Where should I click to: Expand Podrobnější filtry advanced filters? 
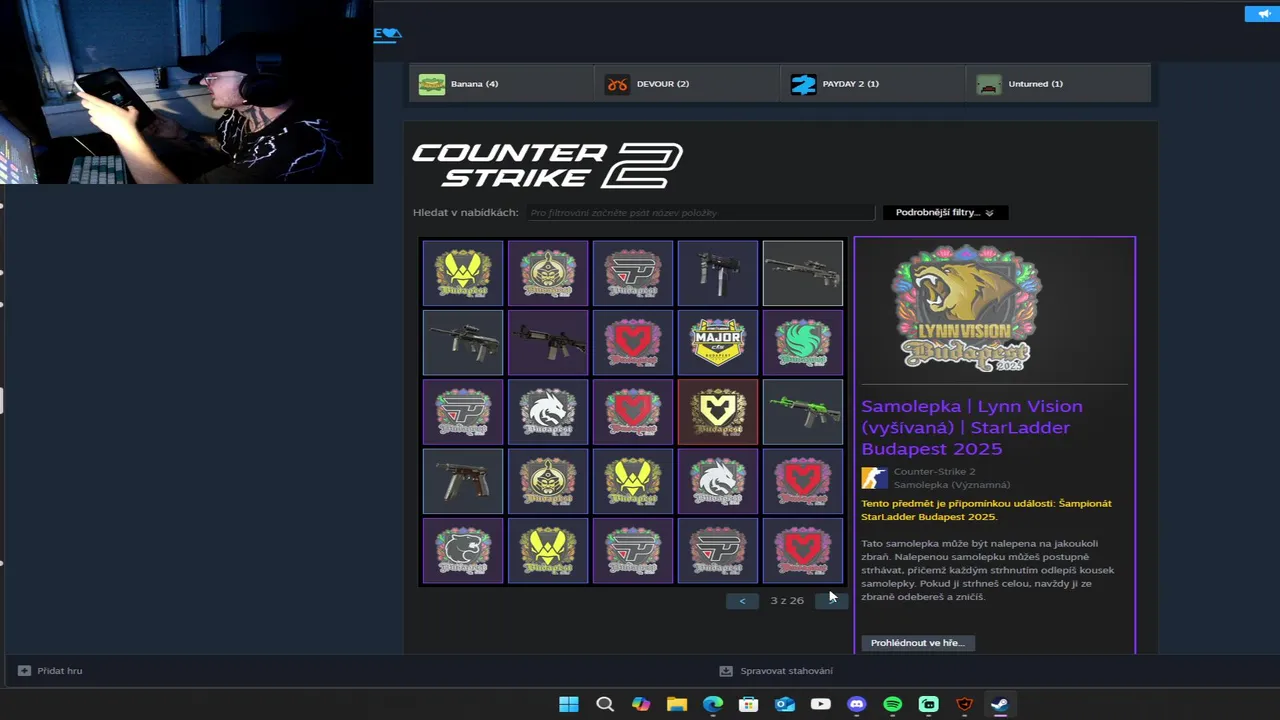click(x=945, y=212)
